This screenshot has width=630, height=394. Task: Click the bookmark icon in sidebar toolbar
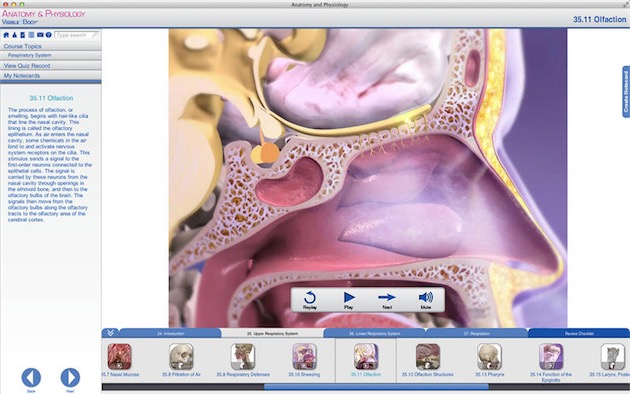tap(23, 35)
